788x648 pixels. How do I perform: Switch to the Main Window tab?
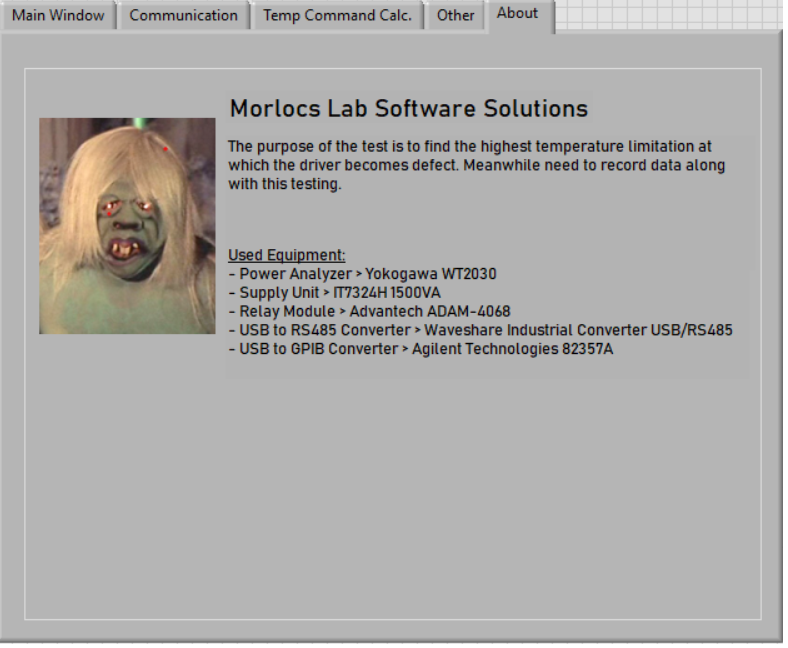[x=58, y=16]
